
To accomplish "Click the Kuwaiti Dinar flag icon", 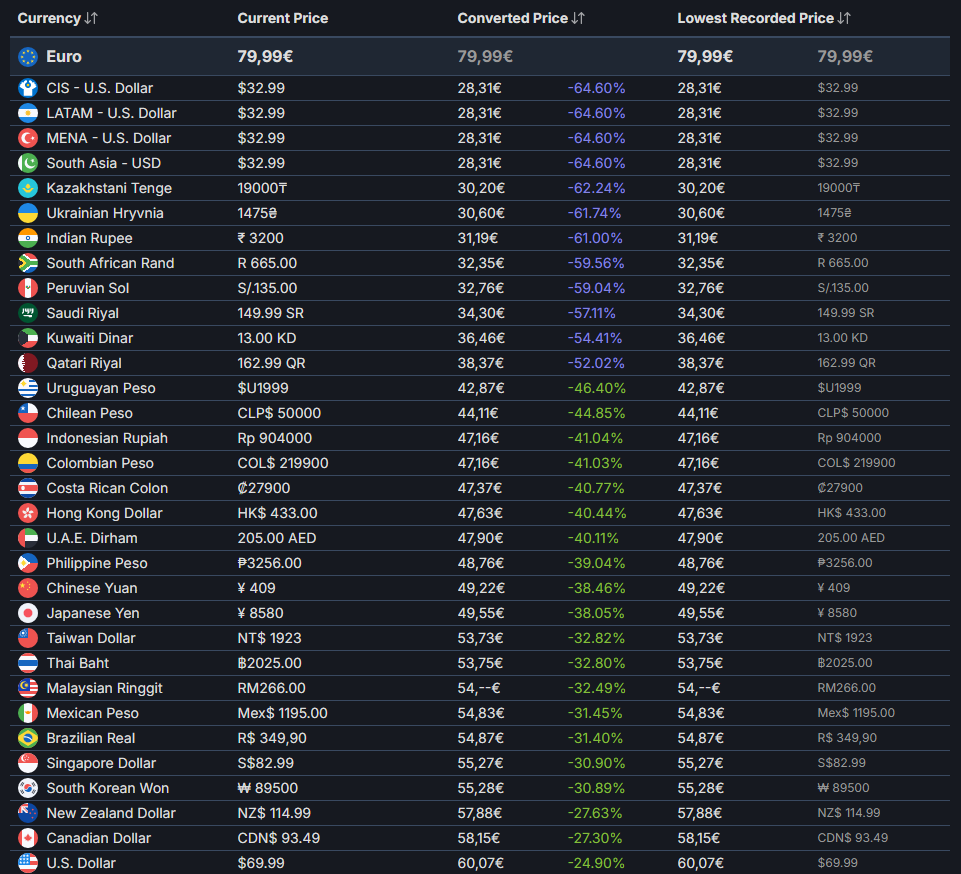I will click(x=28, y=338).
